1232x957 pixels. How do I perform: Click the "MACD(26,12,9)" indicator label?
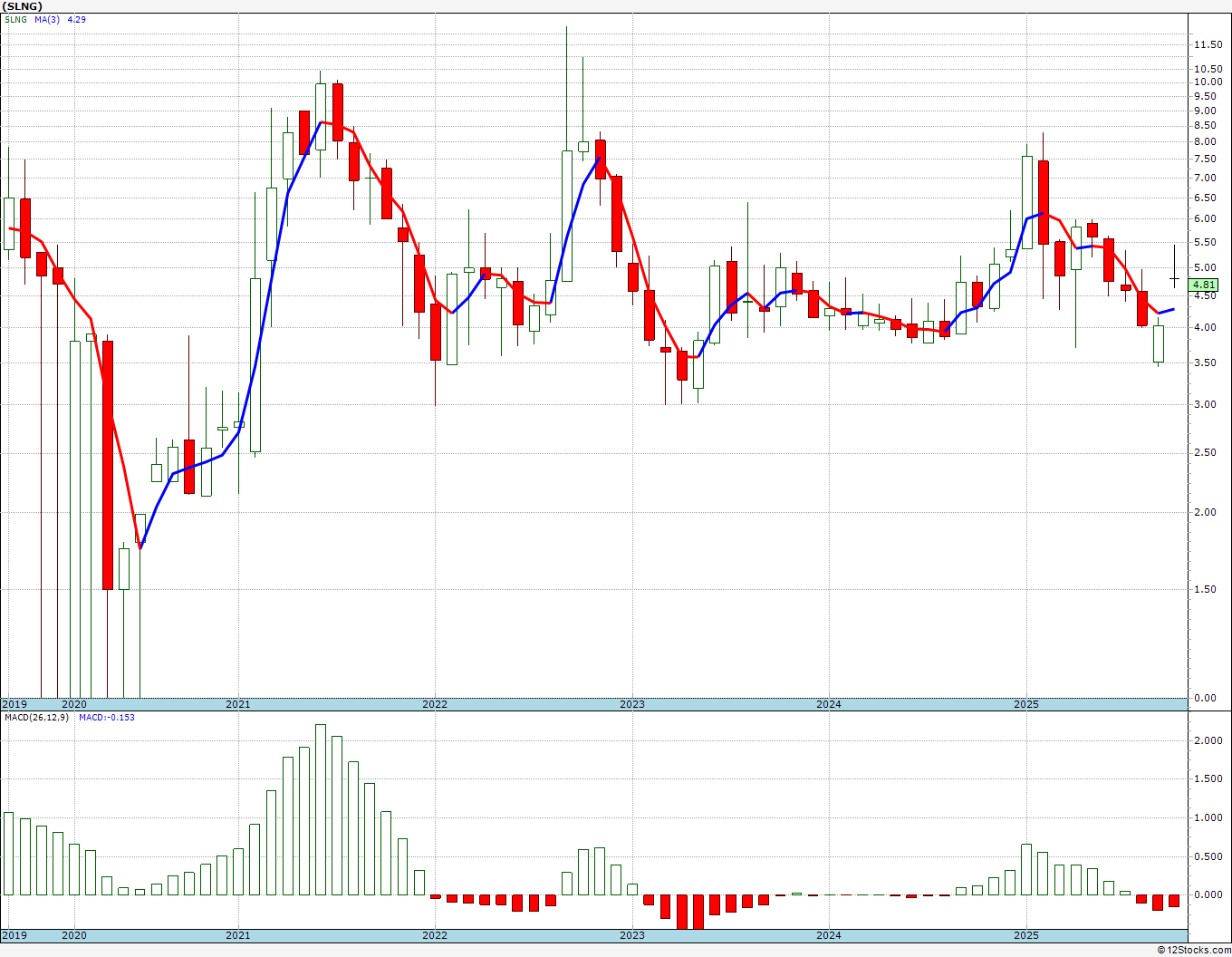(37, 718)
